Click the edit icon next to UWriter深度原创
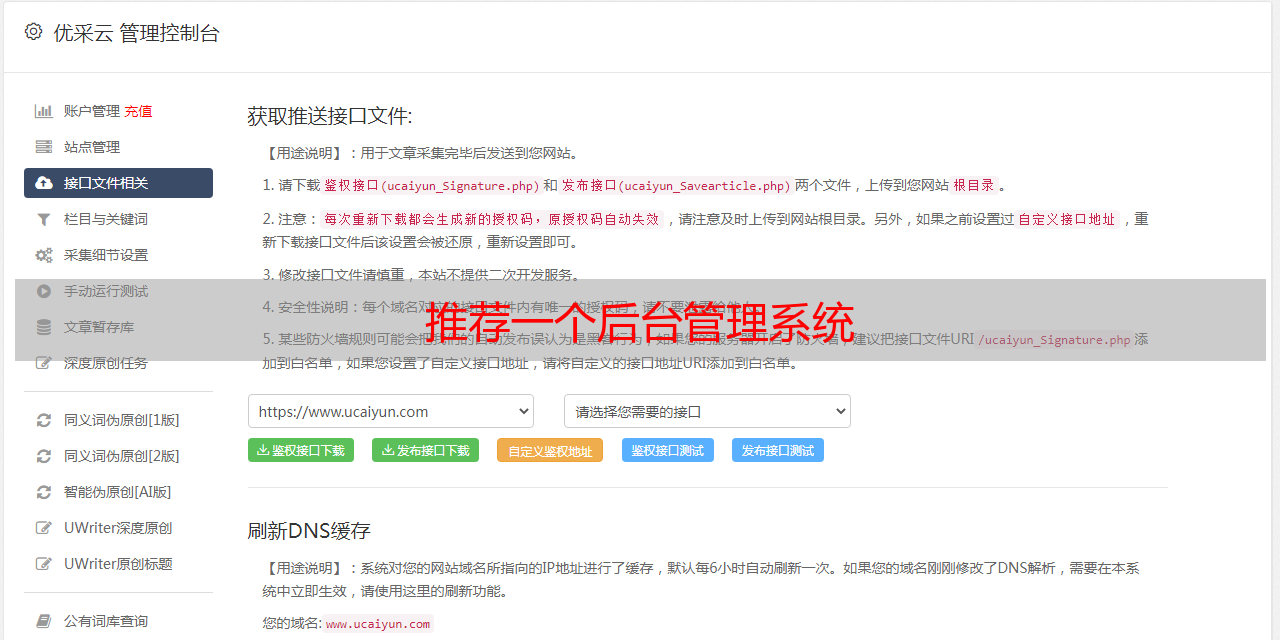This screenshot has width=1280, height=640. 44,528
